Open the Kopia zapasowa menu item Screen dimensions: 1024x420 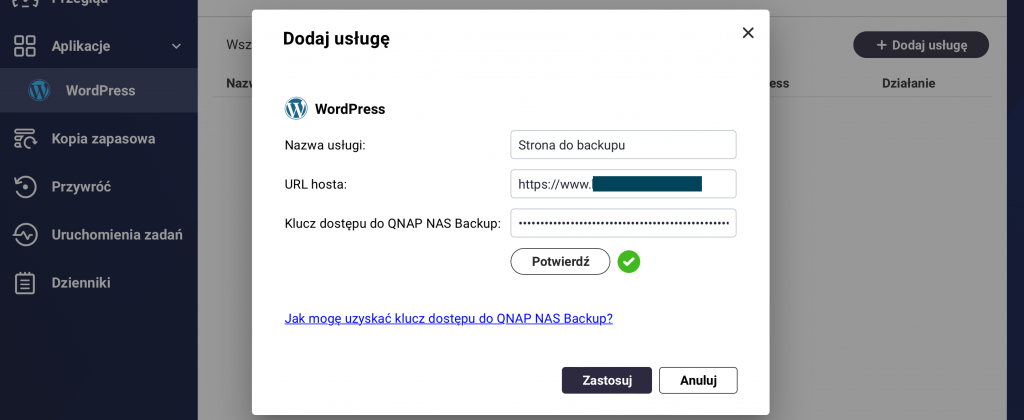coord(103,139)
